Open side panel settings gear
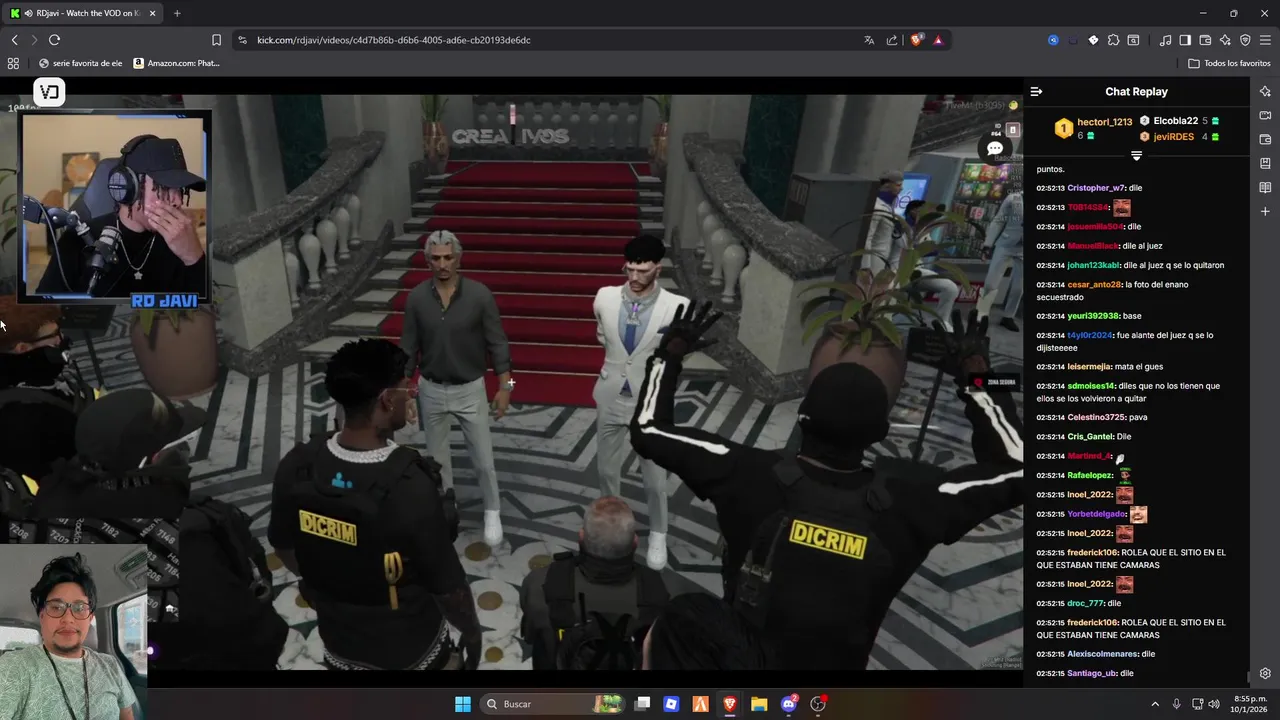 [1265, 673]
